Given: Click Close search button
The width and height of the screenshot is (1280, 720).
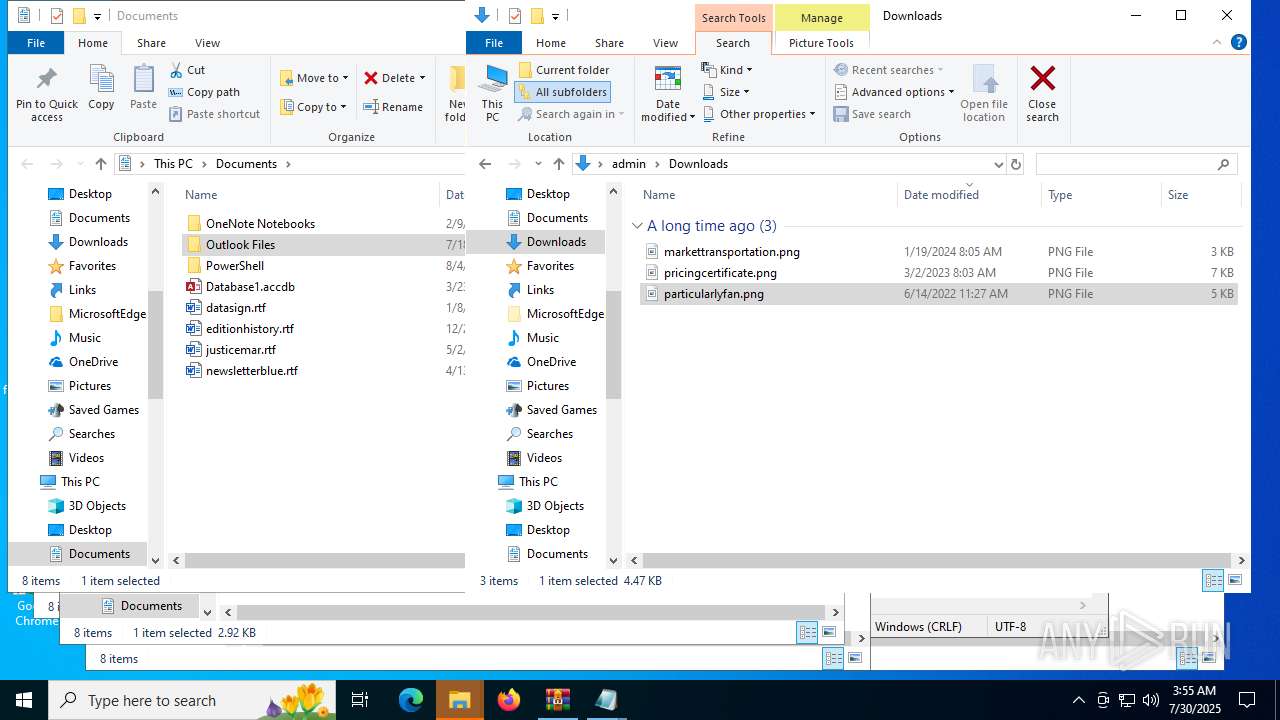Looking at the screenshot, I should click(1042, 94).
